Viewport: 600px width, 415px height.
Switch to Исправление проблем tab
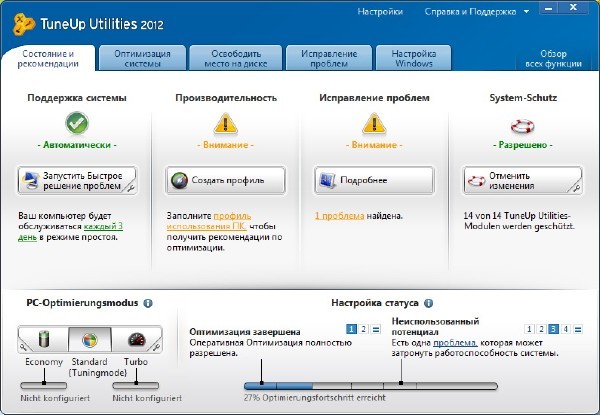coord(329,59)
